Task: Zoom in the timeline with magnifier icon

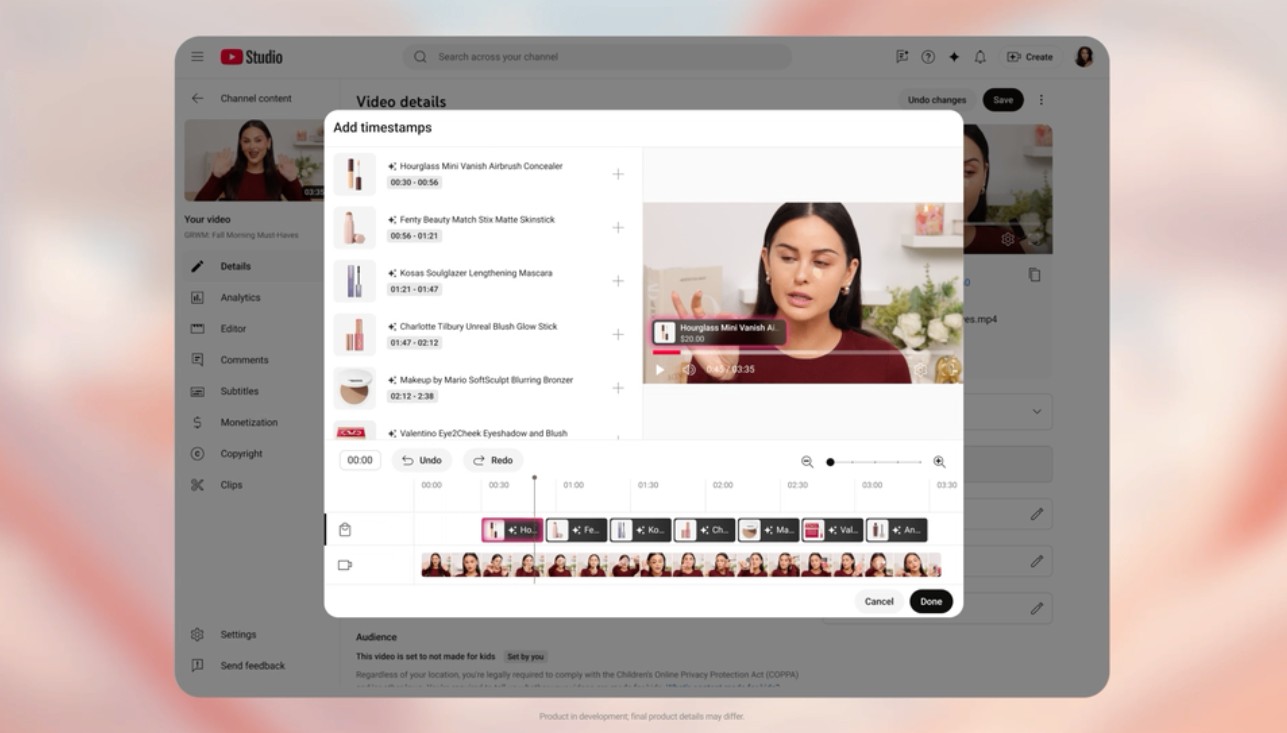Action: [939, 462]
